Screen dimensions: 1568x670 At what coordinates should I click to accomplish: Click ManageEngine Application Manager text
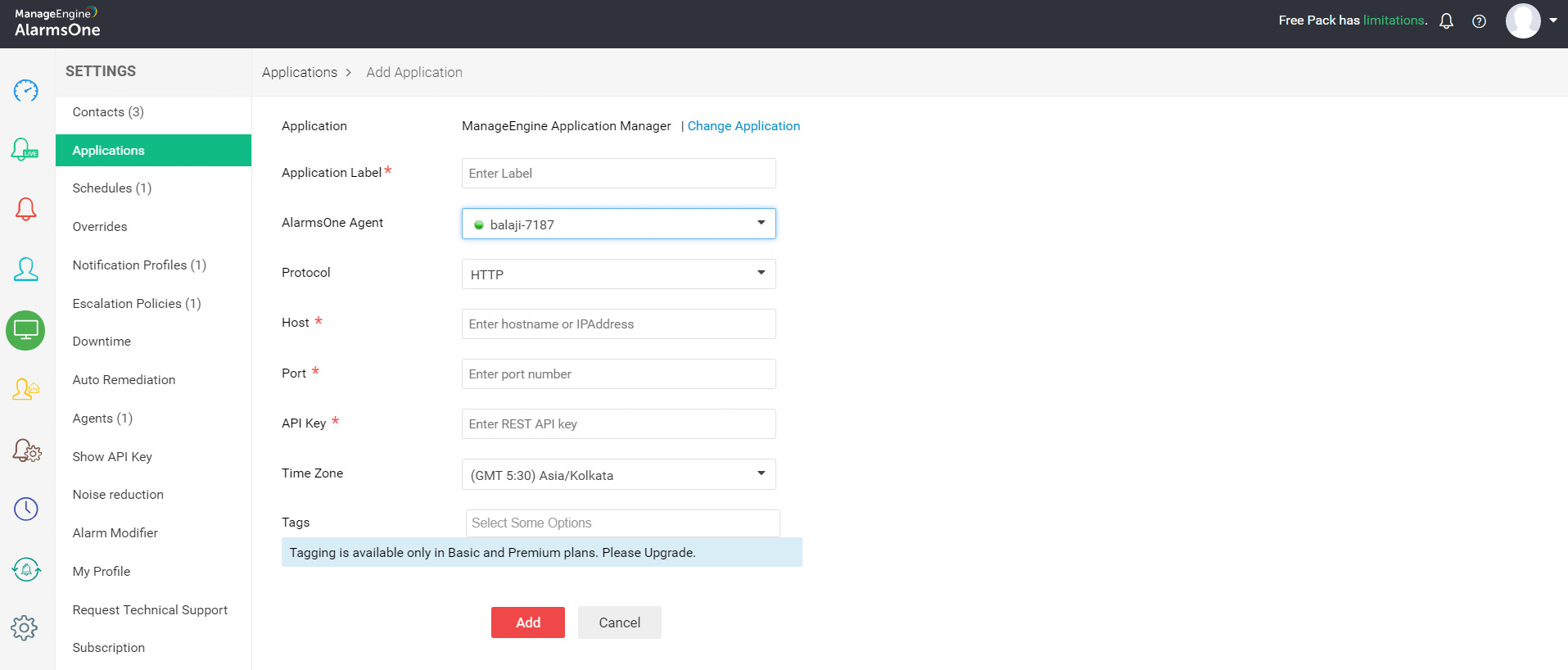567,126
